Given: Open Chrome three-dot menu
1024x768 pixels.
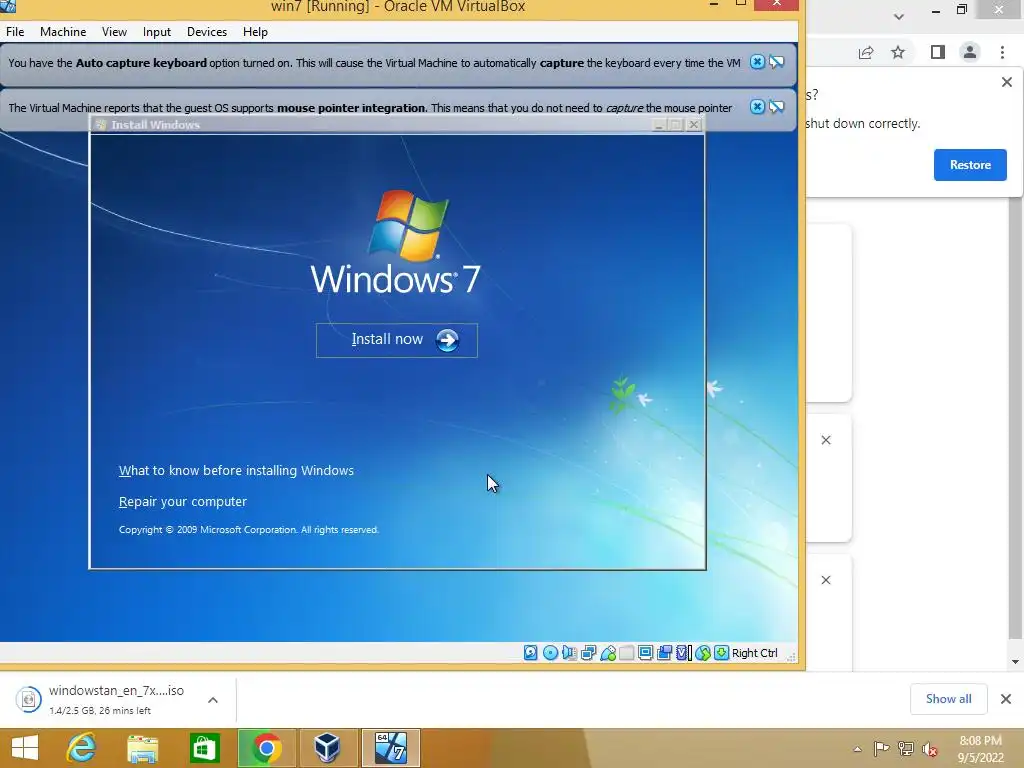Looking at the screenshot, I should 1002,52.
